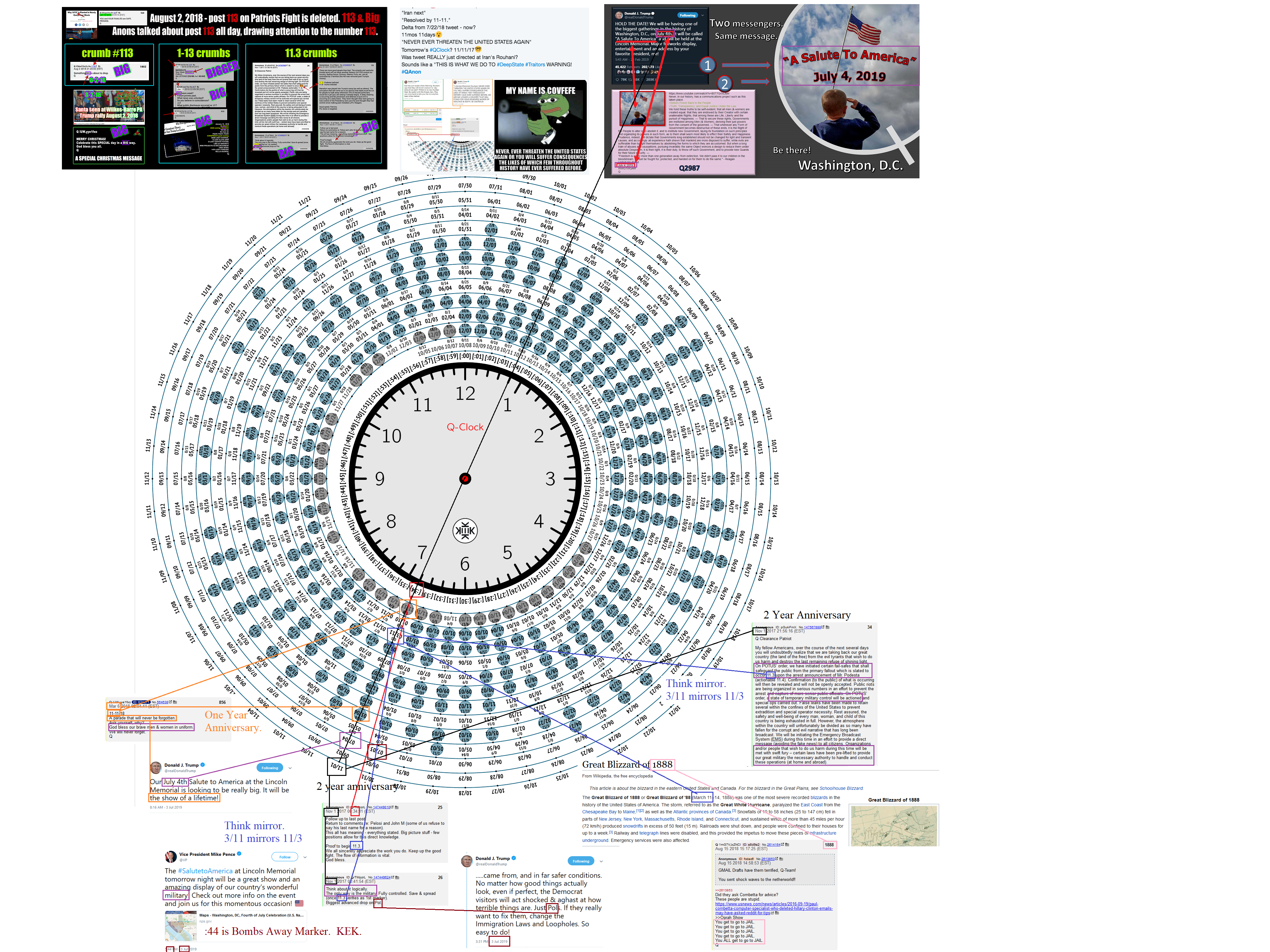Click Trump's avatar on the 'Salute to America' tweet
Image resolution: width=1270 pixels, height=952 pixels.
pos(156,768)
